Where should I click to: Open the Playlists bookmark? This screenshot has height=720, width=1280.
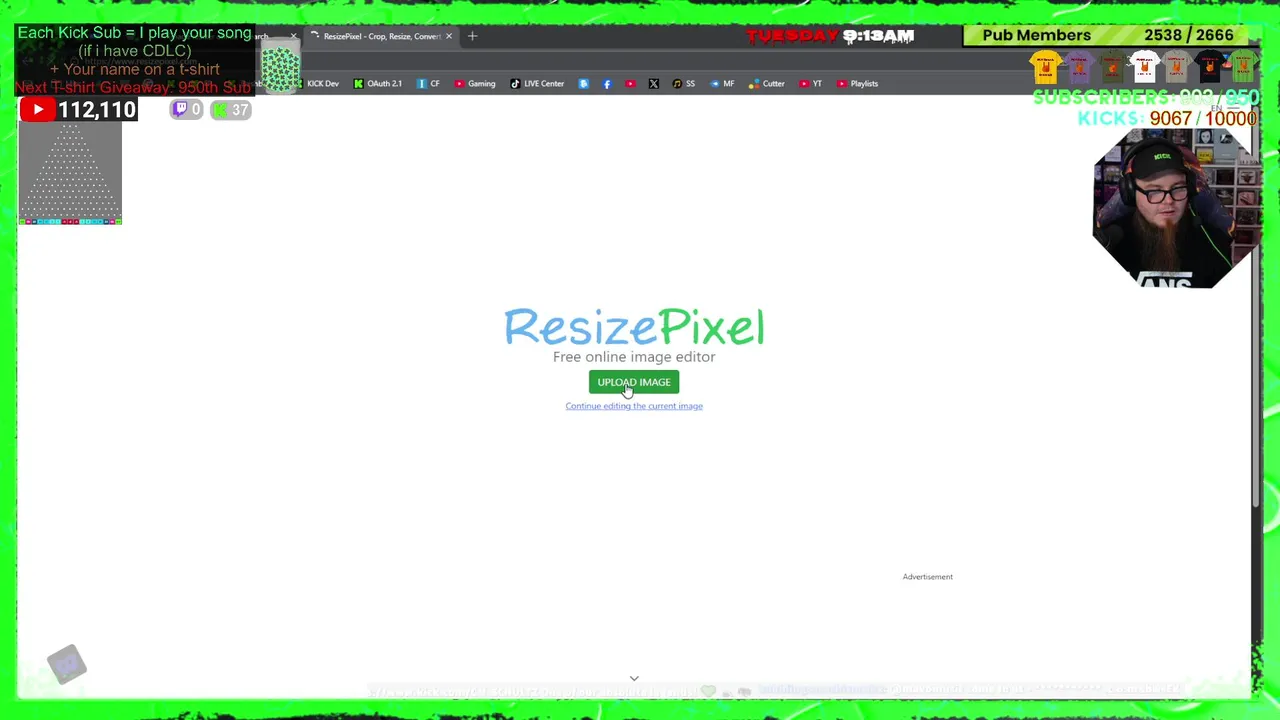point(858,84)
